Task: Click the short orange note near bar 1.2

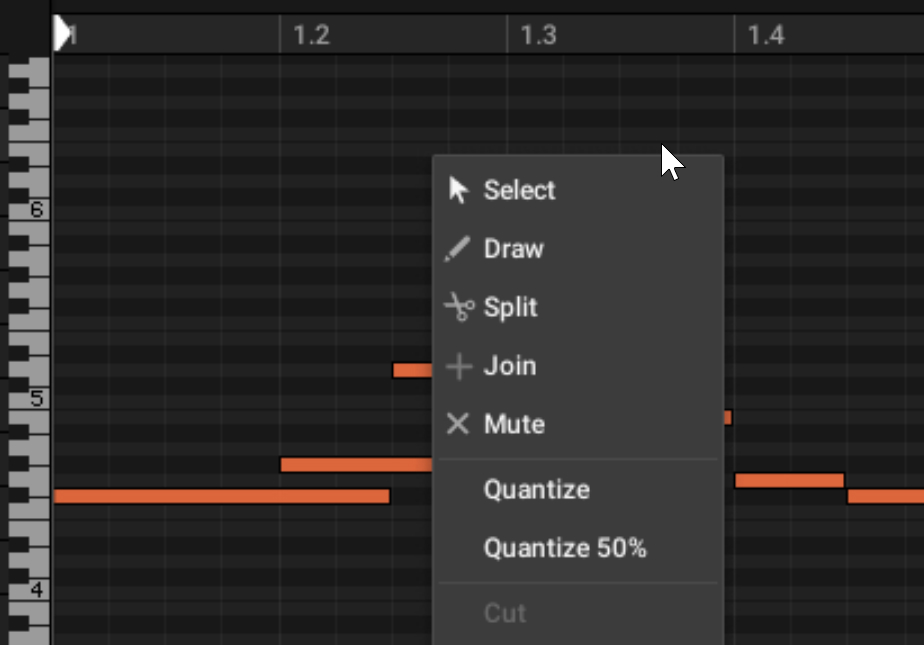Action: 413,370
